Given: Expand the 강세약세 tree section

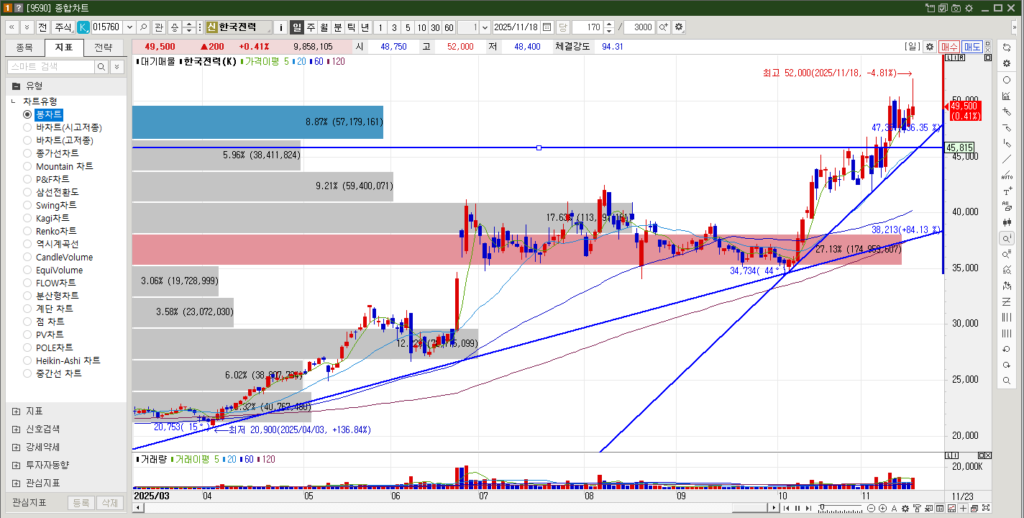Looking at the screenshot, I should (x=15, y=447).
